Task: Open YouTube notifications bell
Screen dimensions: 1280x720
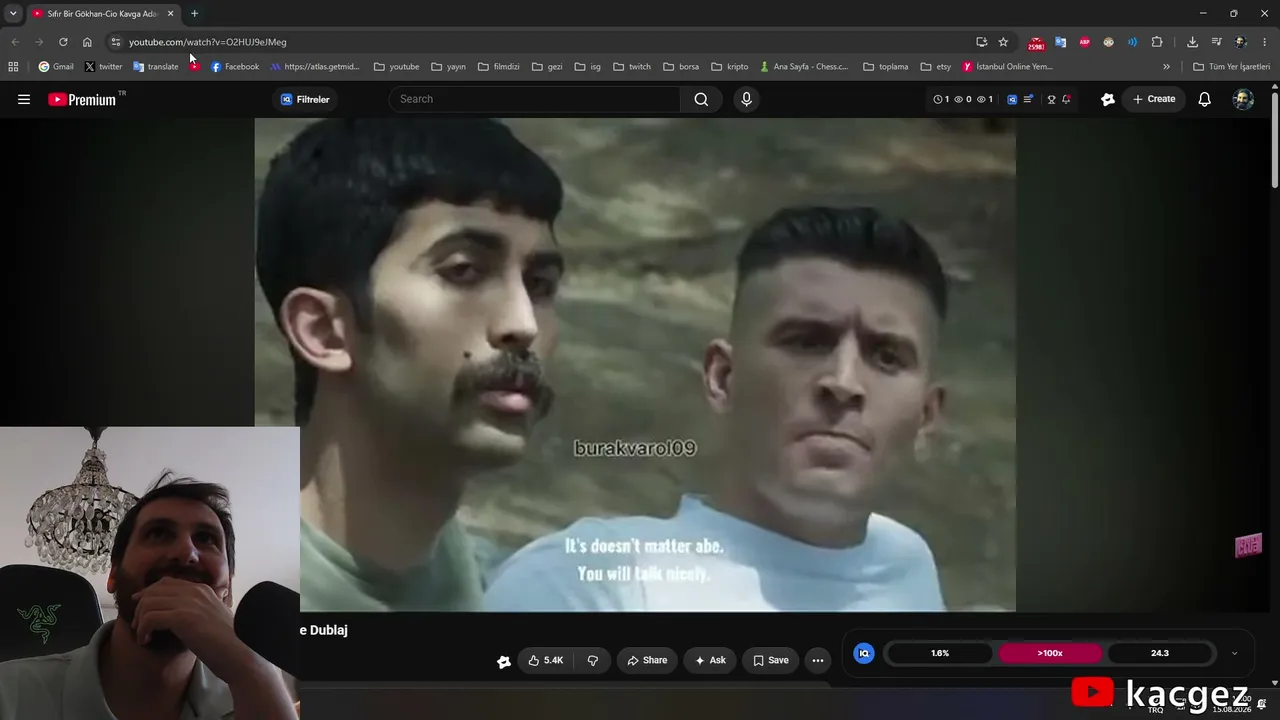Action: (x=1205, y=99)
